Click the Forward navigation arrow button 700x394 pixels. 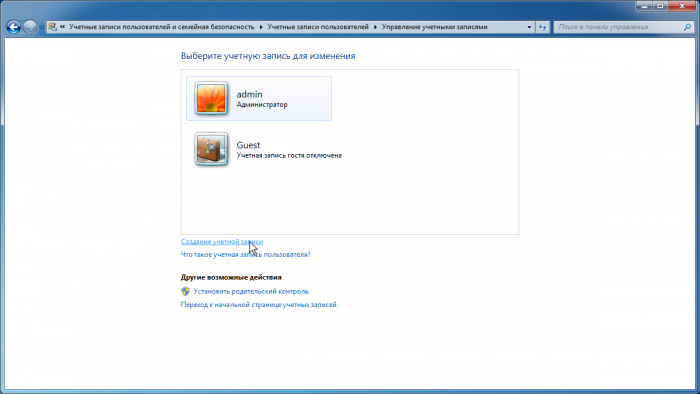click(x=30, y=27)
